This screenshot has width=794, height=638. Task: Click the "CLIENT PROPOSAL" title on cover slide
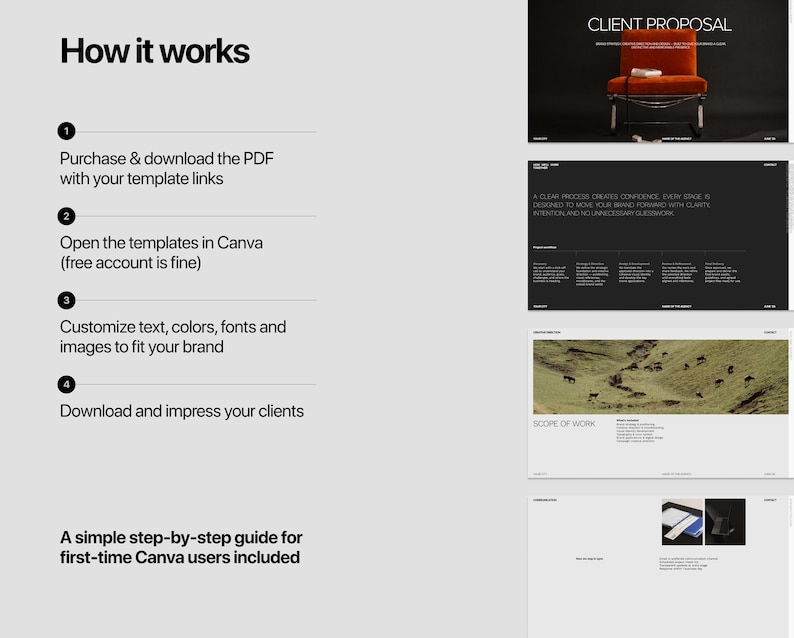[659, 25]
